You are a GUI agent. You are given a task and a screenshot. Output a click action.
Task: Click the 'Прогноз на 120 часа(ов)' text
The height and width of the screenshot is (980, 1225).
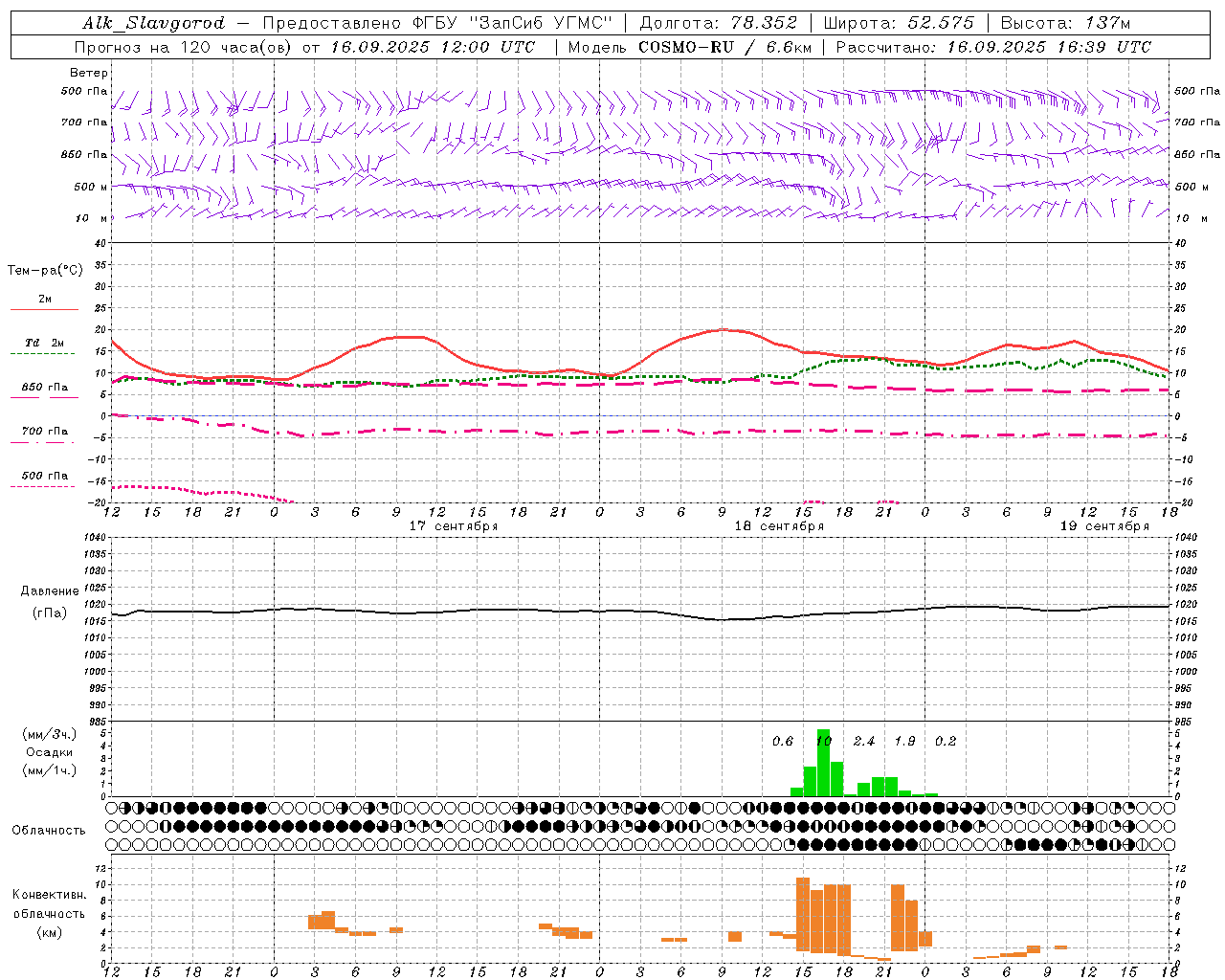pos(183,47)
